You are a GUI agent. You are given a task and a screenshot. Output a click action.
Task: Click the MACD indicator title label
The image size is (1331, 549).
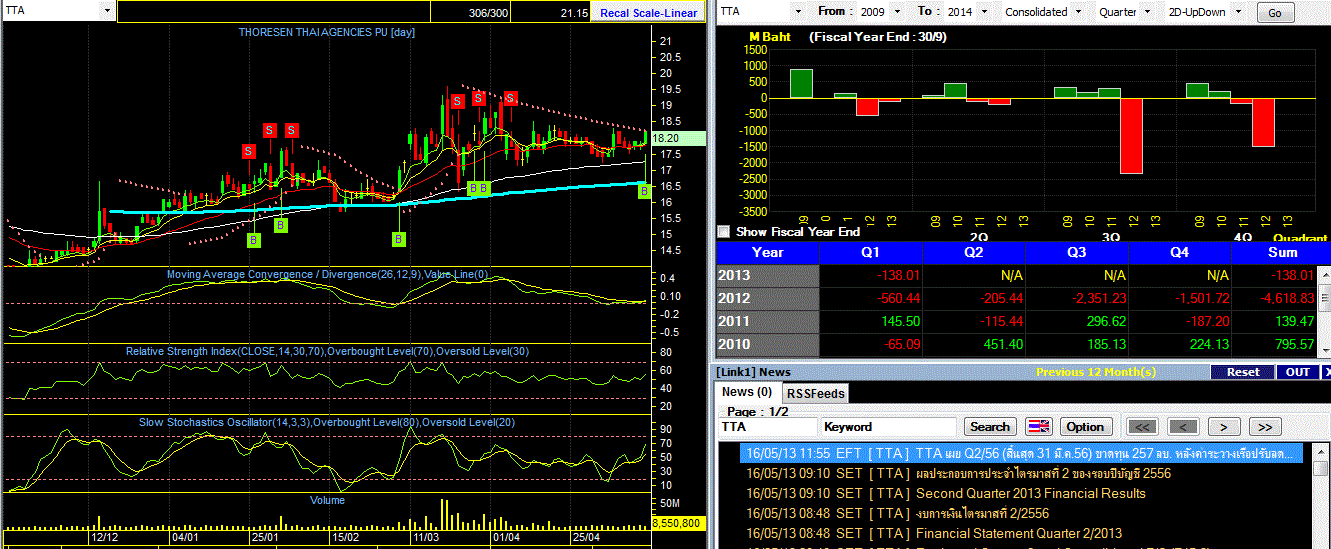(328, 274)
